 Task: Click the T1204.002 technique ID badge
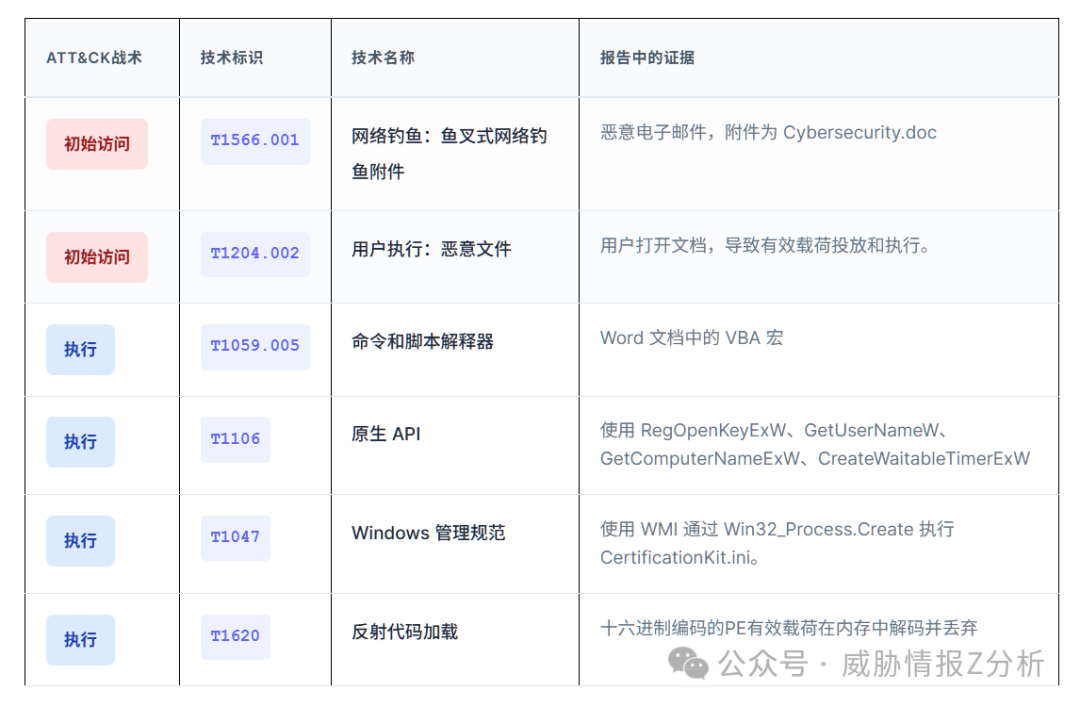255,254
